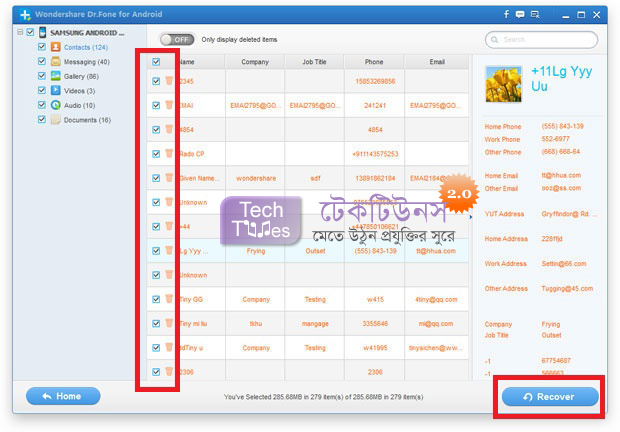This screenshot has height=432, width=620.
Task: Click the Gallery category icon
Action: [55, 76]
